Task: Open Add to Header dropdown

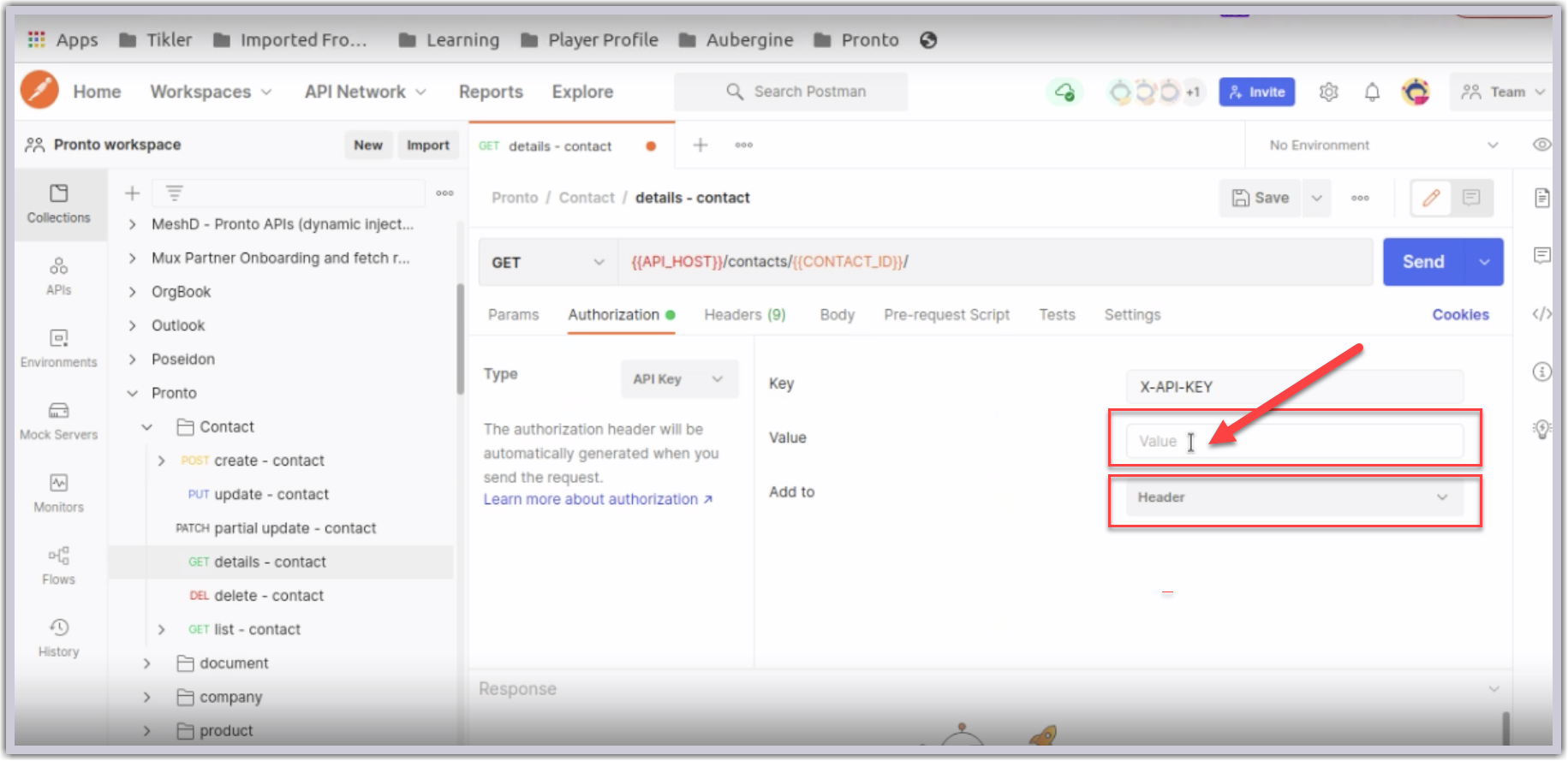Action: 1293,497
